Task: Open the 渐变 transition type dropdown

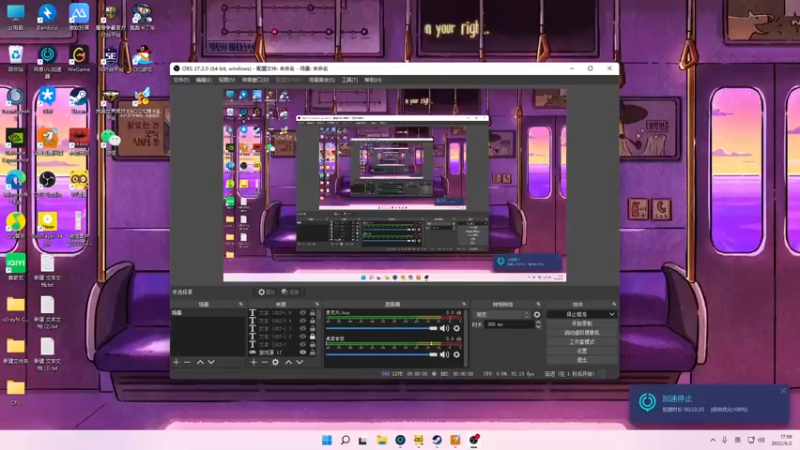Action: click(502, 315)
